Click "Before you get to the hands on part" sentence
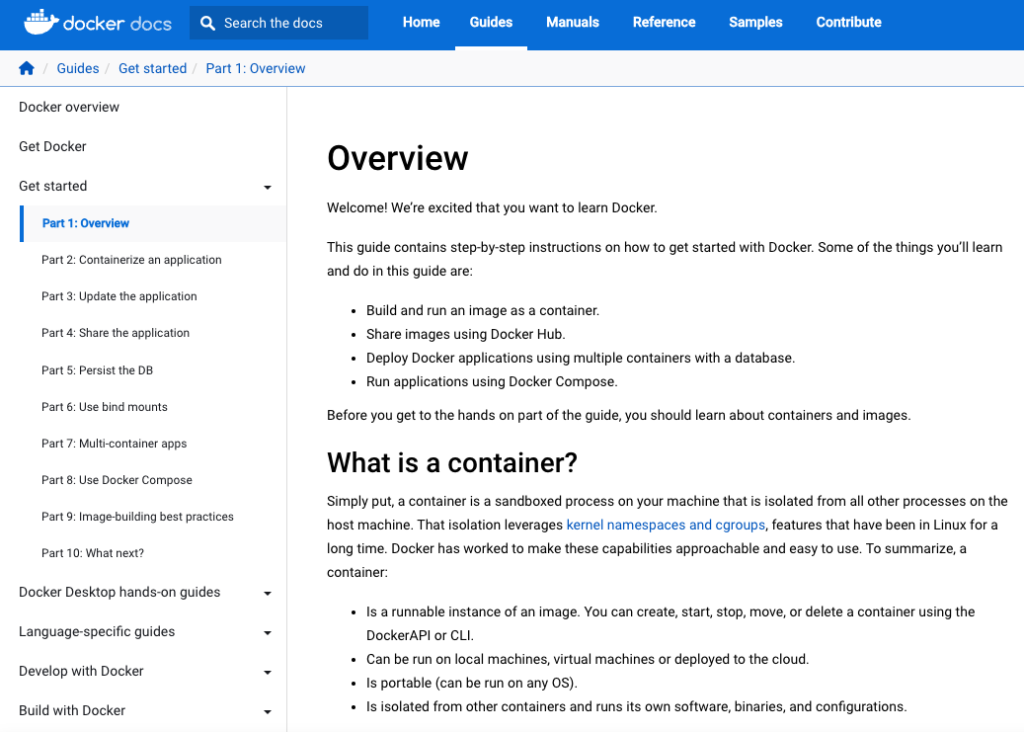The height and width of the screenshot is (732, 1024). (x=618, y=415)
